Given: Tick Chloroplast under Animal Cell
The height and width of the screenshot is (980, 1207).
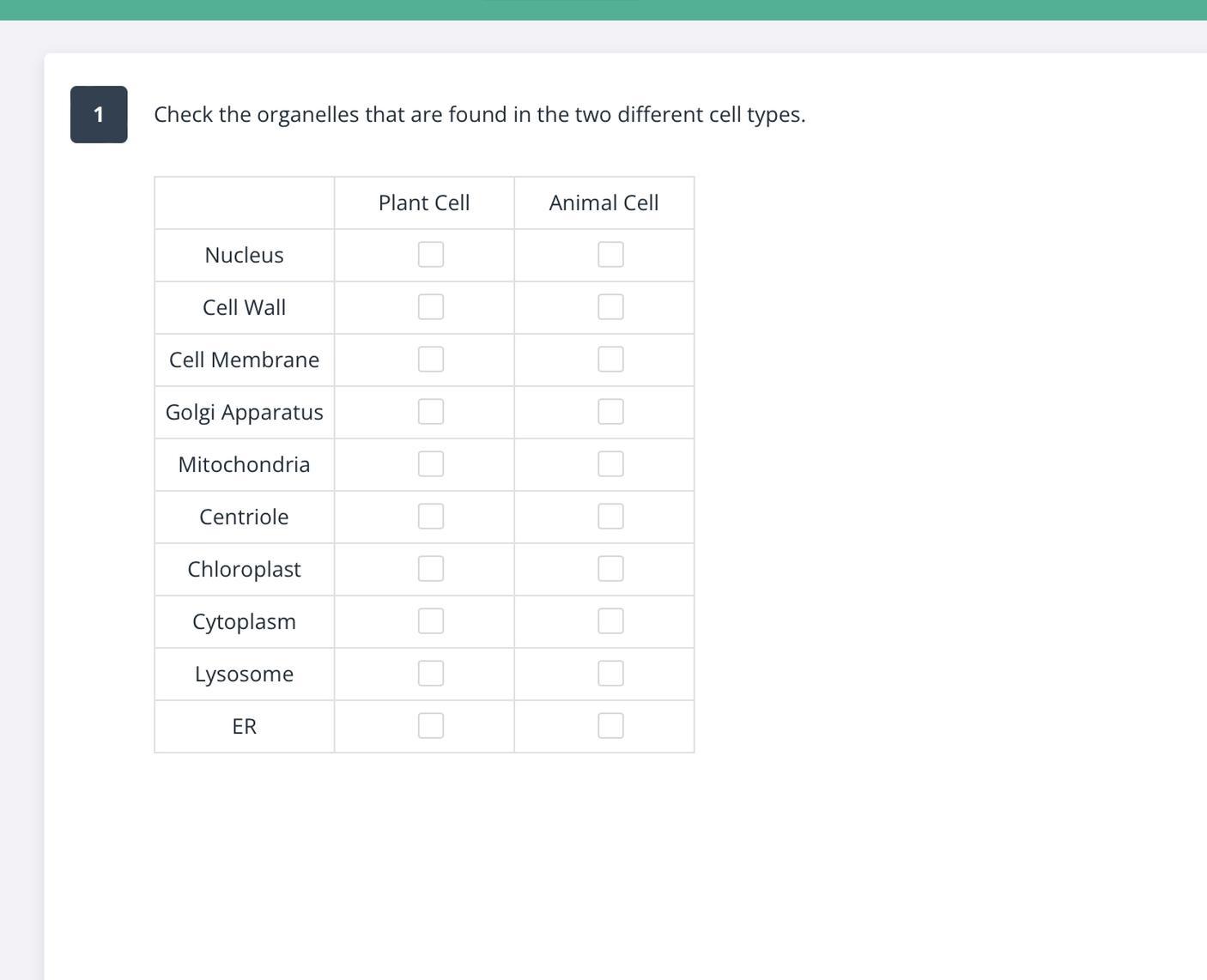Looking at the screenshot, I should (610, 569).
